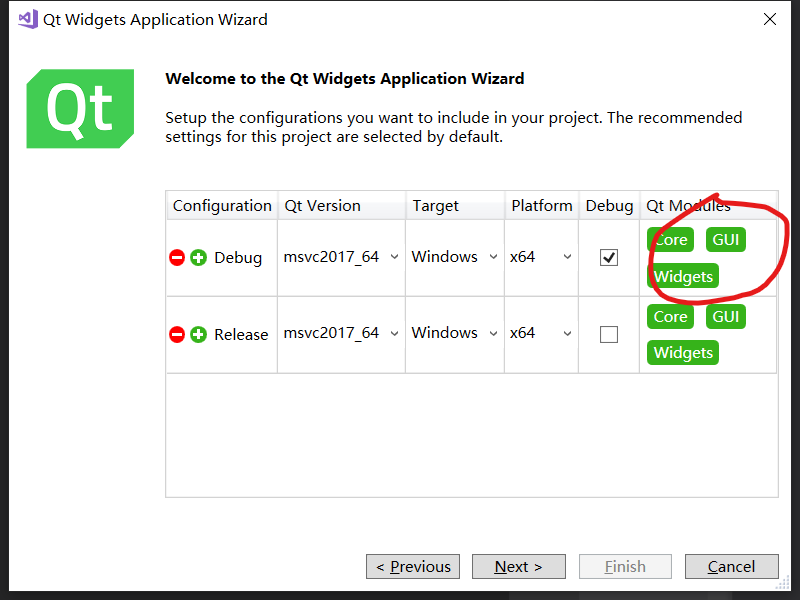Check the Debug checkbox in Release row

point(609,335)
